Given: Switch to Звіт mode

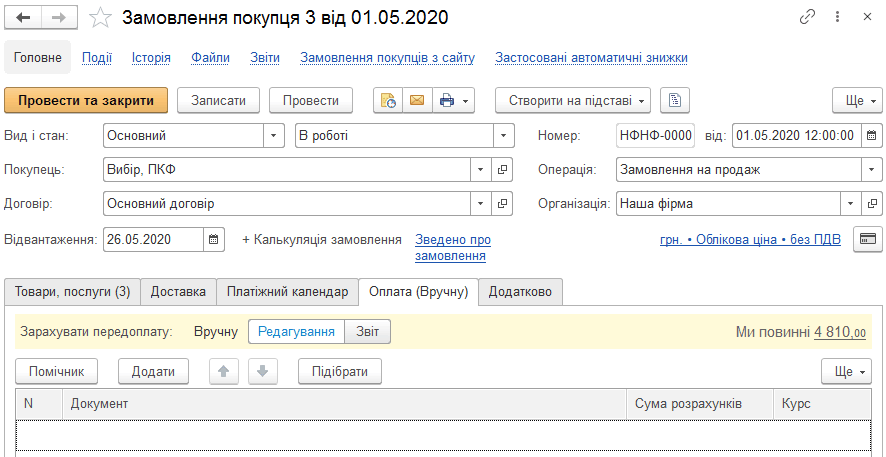Looking at the screenshot, I should (367, 332).
